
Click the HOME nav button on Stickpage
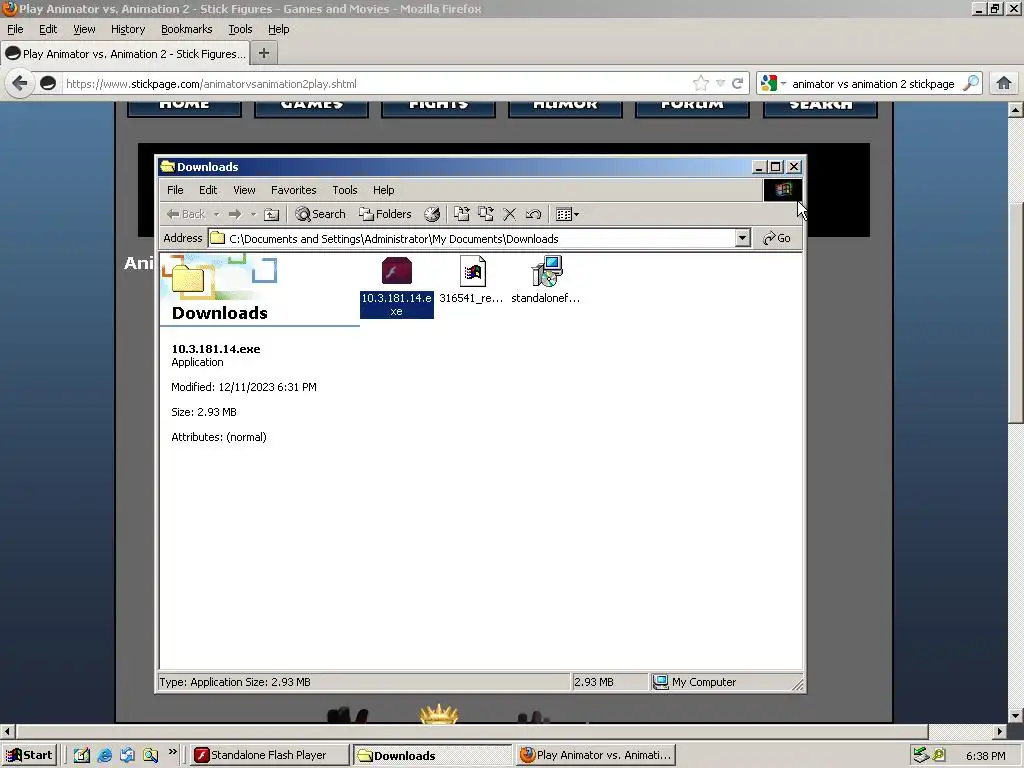[x=184, y=108]
